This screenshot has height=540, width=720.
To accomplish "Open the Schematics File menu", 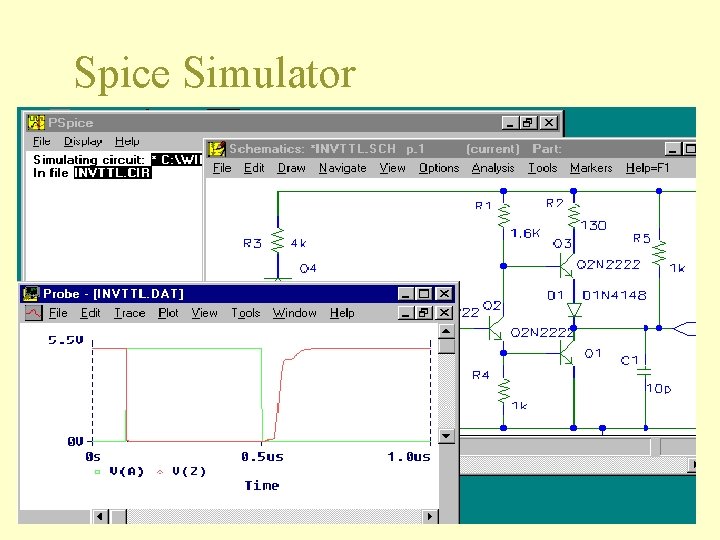I will 222,168.
